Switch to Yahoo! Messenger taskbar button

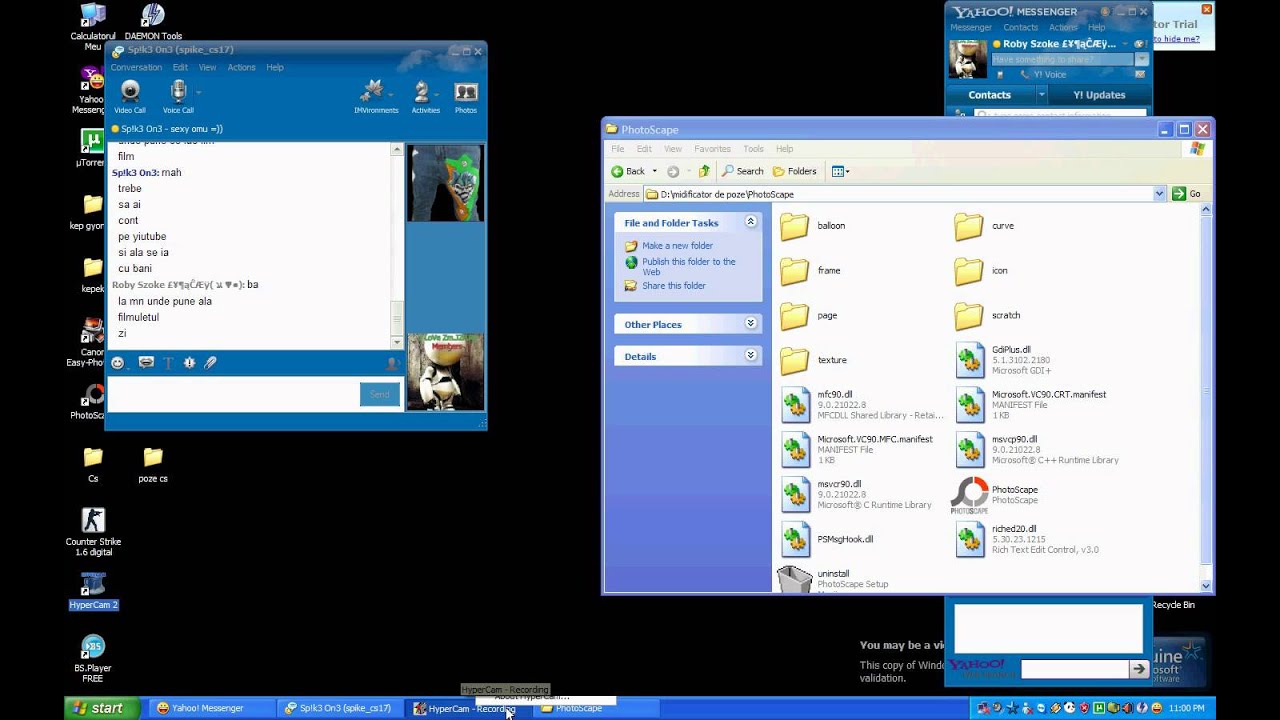(x=211, y=708)
